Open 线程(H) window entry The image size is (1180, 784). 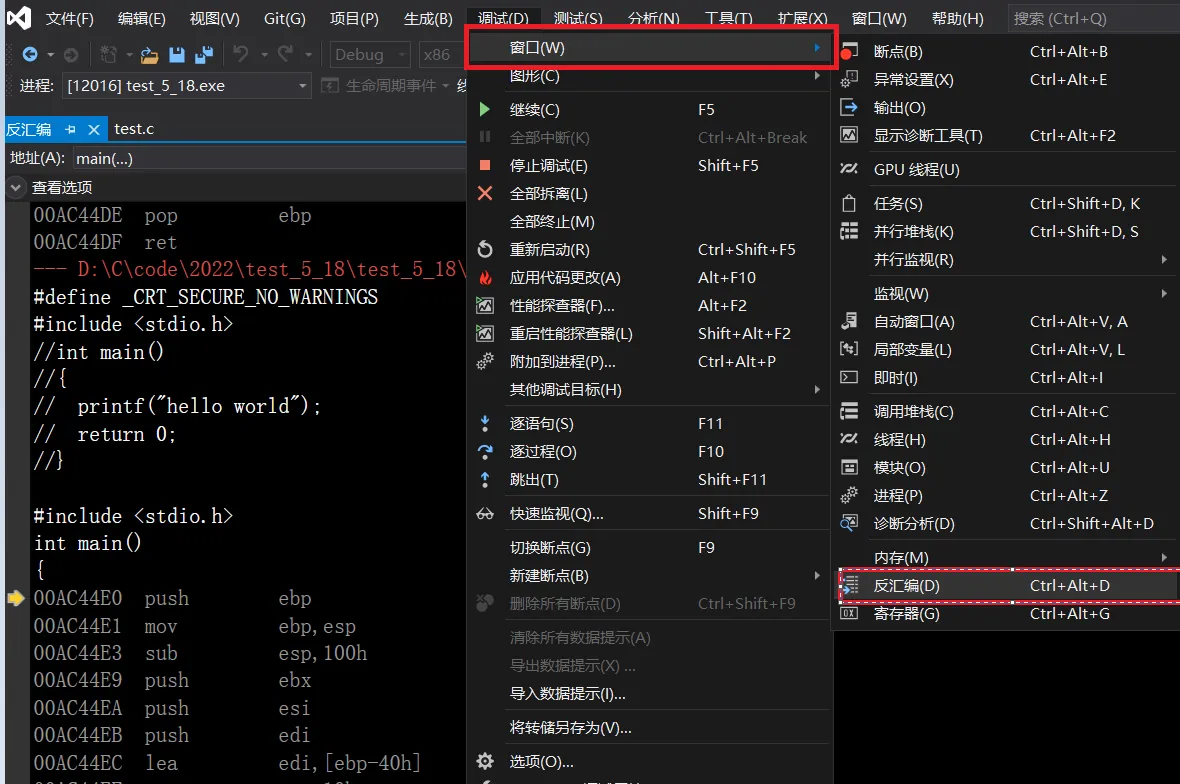1007,439
